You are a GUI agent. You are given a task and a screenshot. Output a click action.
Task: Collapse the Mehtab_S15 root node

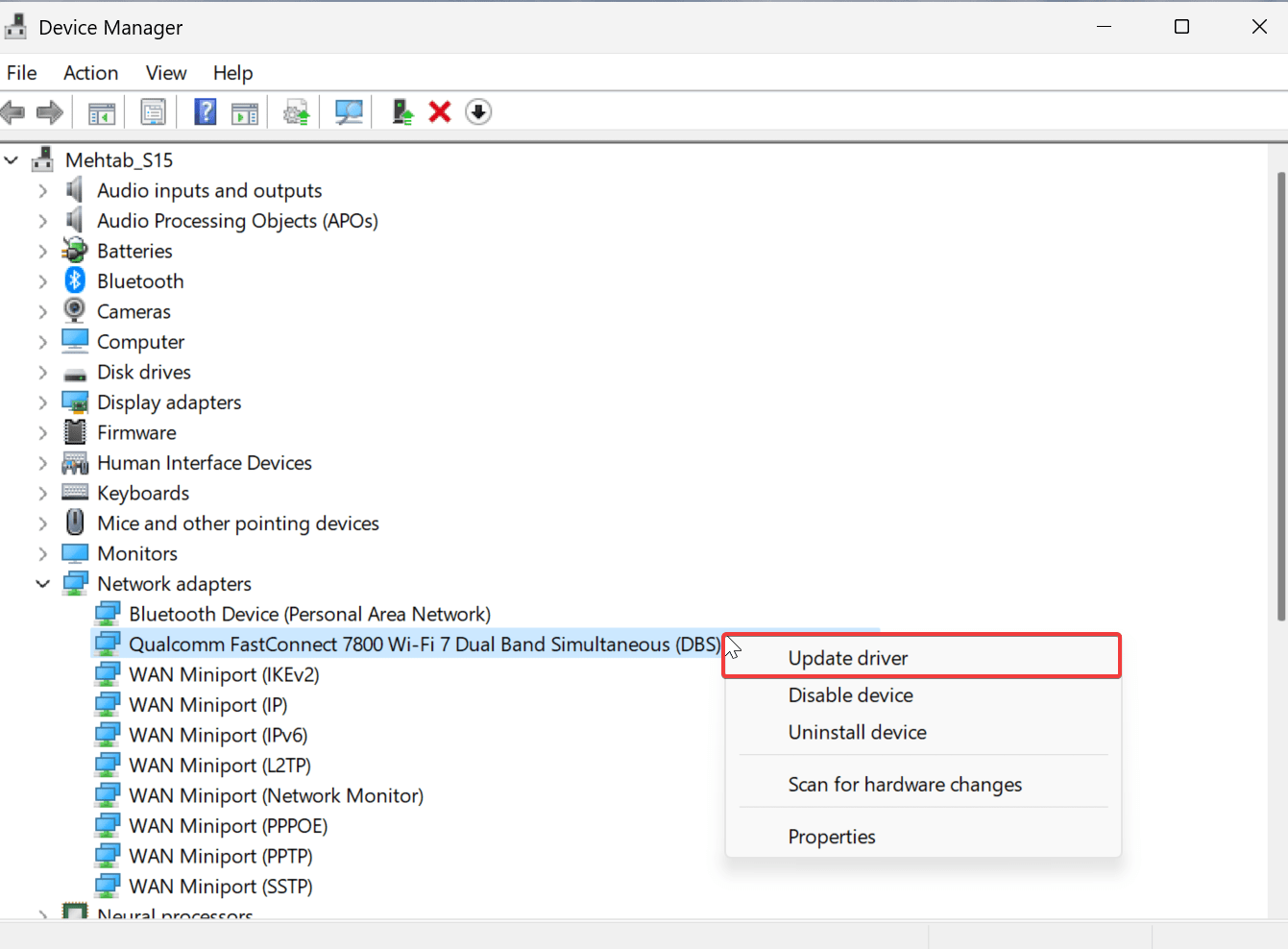(x=12, y=159)
